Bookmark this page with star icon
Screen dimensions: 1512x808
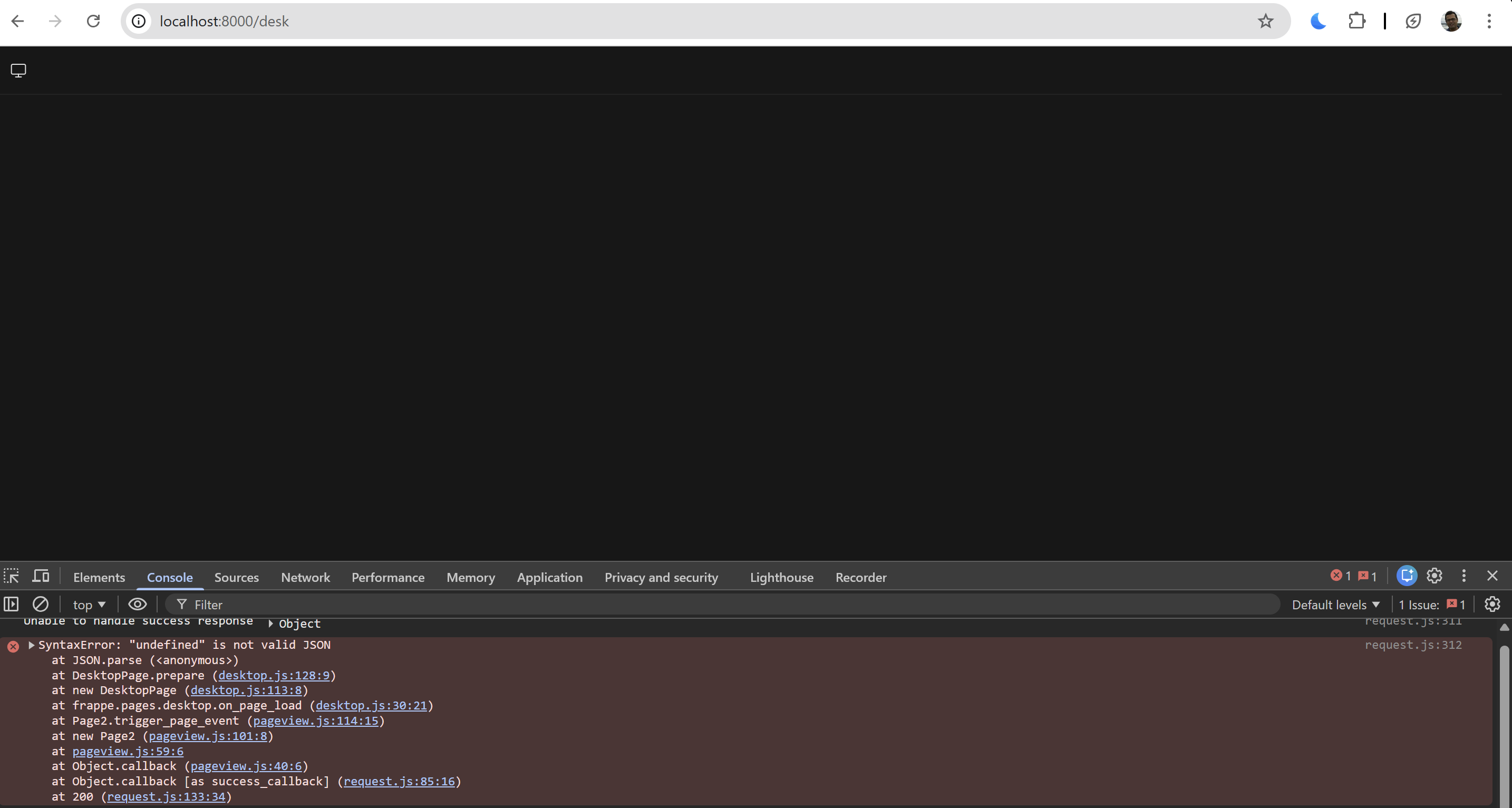1265,21
